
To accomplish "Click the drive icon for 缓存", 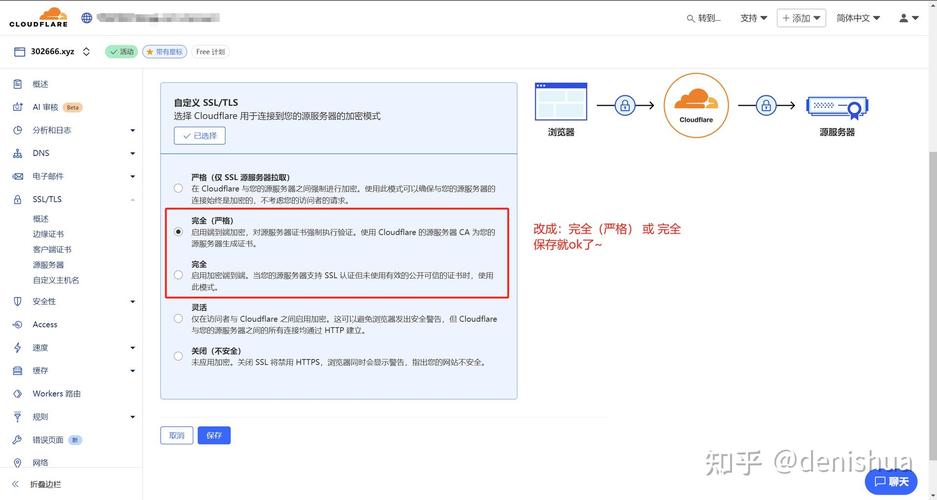I will (x=18, y=371).
